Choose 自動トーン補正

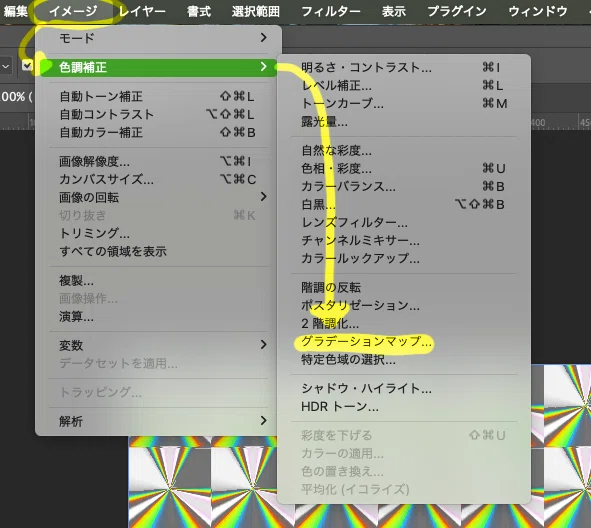(x=158, y=96)
